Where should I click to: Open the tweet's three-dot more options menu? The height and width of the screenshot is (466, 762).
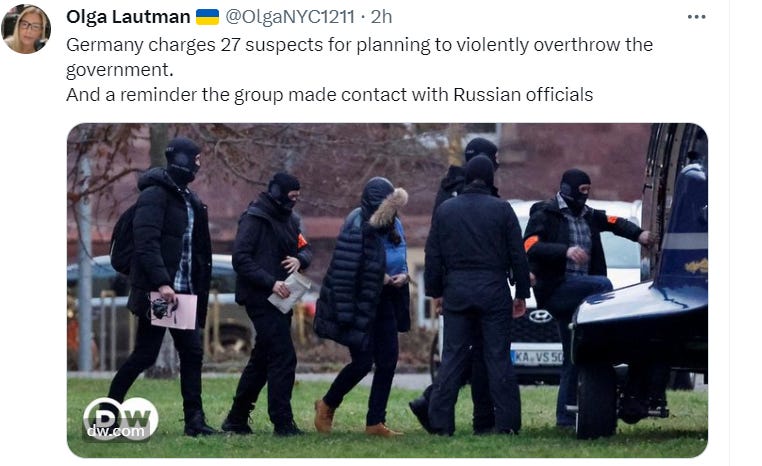tap(696, 17)
